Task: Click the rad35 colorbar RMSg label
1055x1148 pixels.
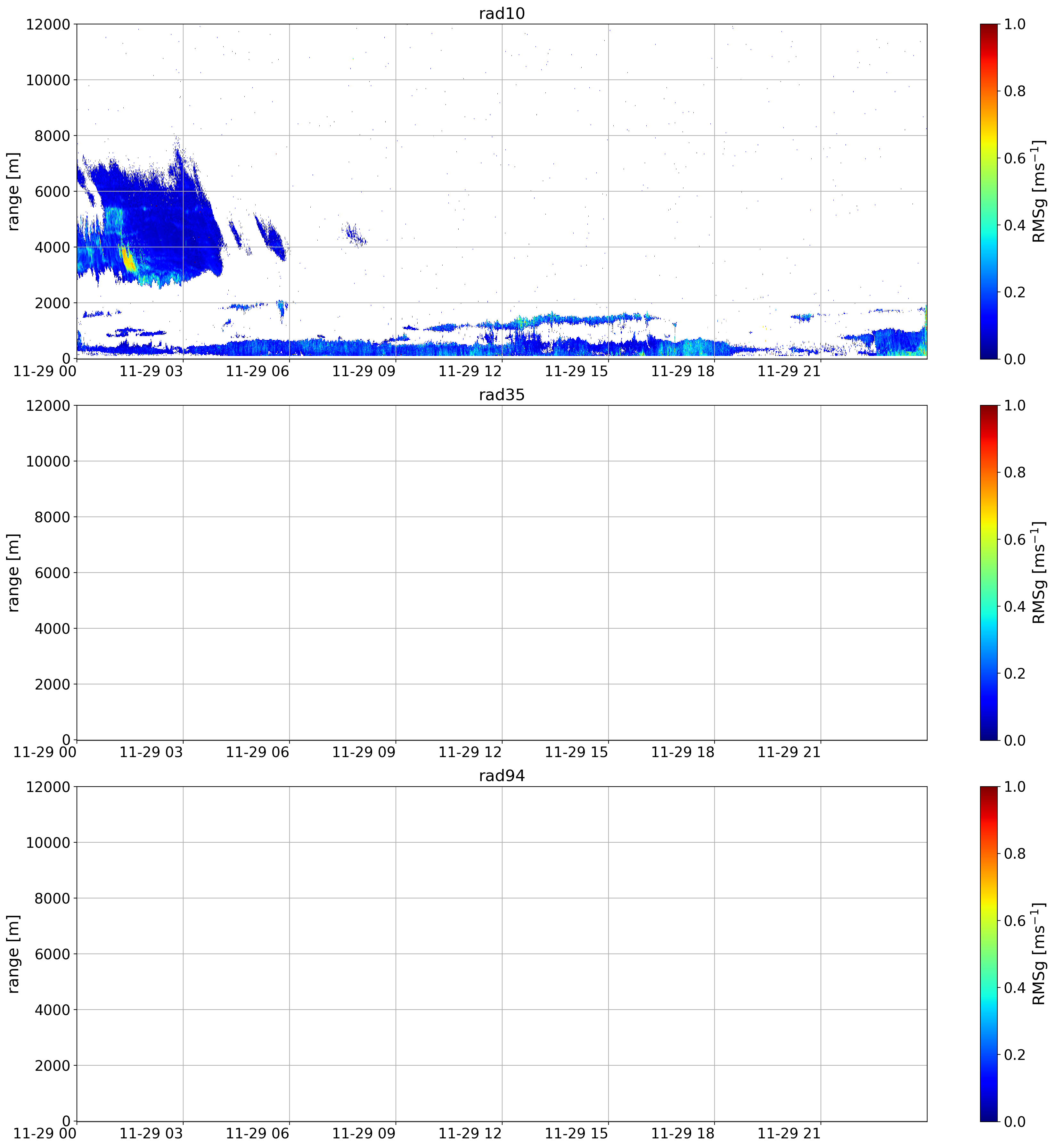Action: (1040, 572)
